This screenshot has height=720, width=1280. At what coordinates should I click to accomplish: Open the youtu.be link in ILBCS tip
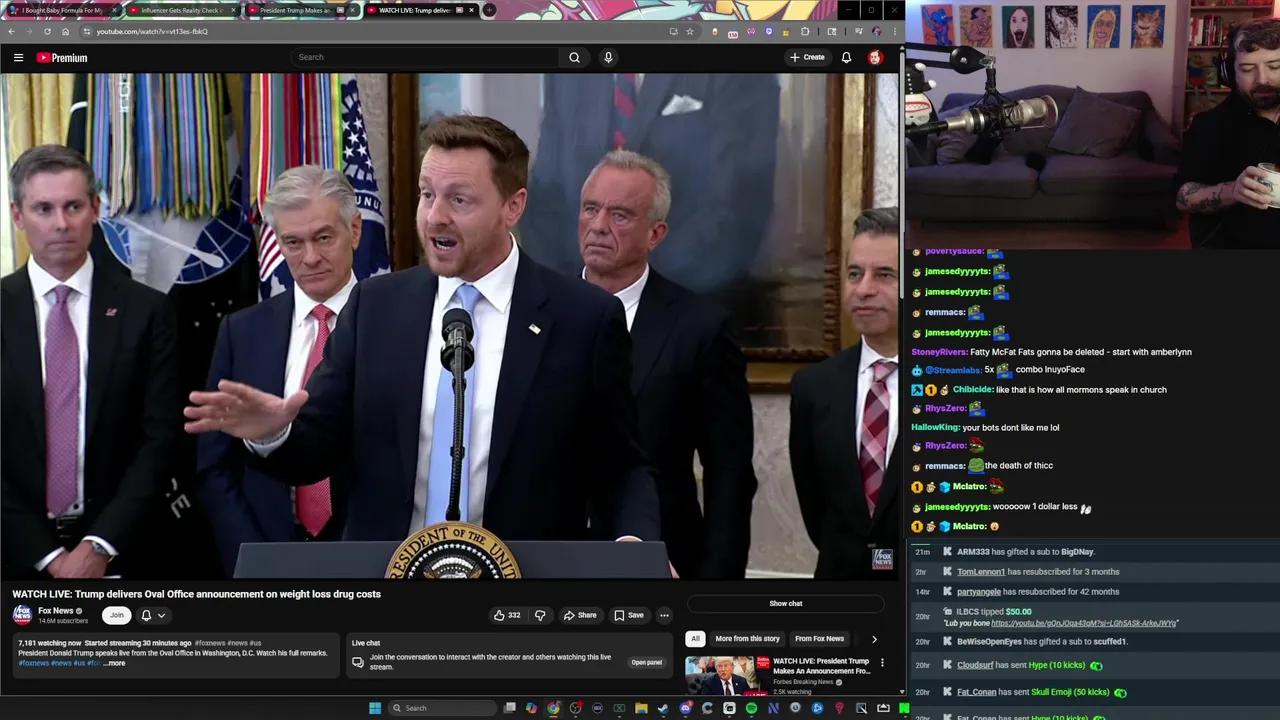[x=1084, y=623]
